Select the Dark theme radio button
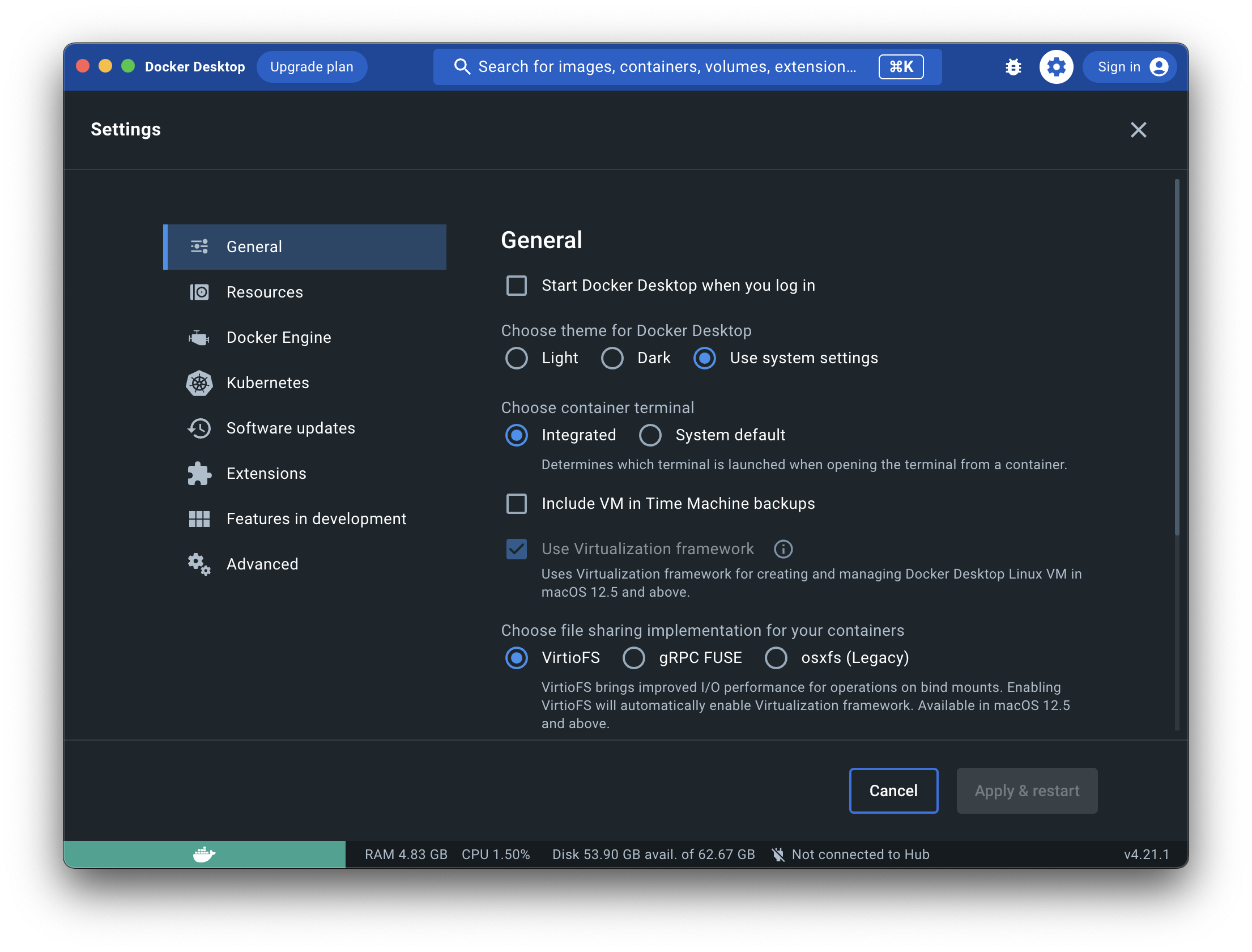This screenshot has width=1252, height=952. point(612,358)
